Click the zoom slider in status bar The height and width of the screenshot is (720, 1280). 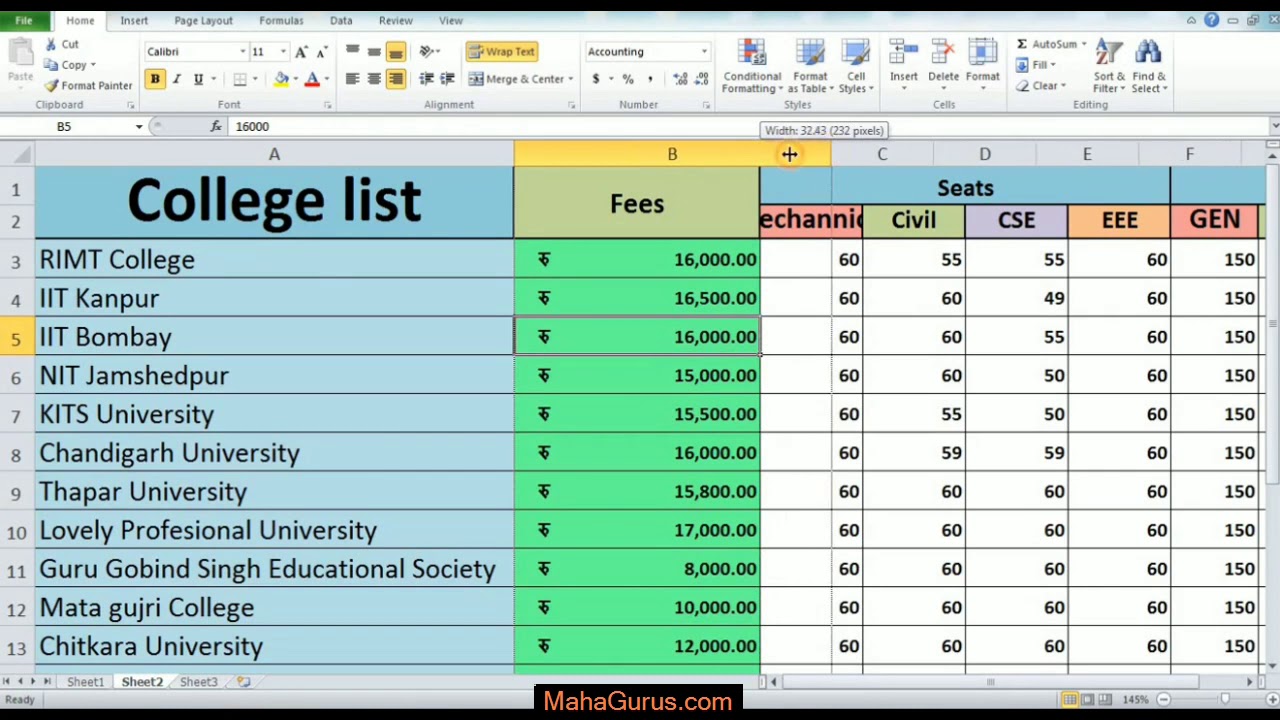click(x=1226, y=700)
